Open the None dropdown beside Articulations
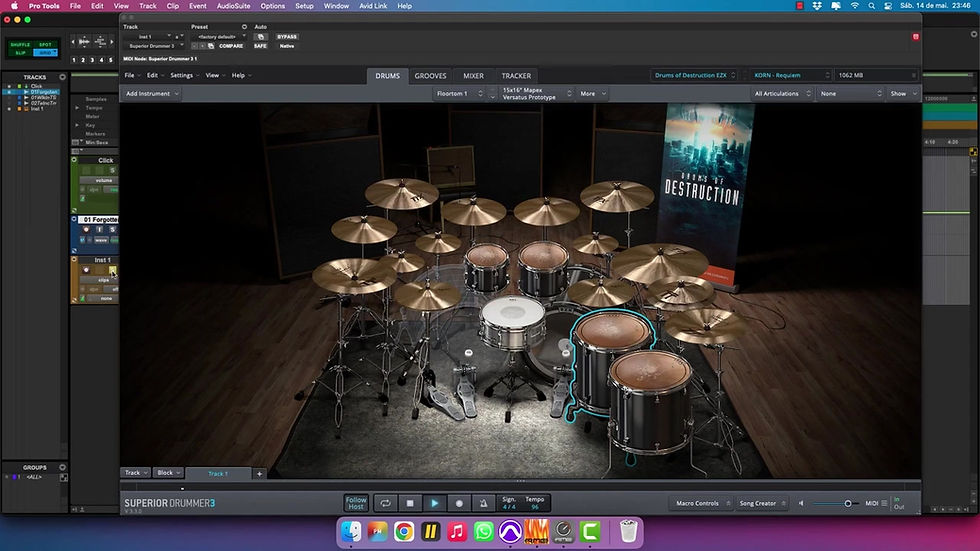Viewport: 980px width, 551px height. click(x=850, y=94)
